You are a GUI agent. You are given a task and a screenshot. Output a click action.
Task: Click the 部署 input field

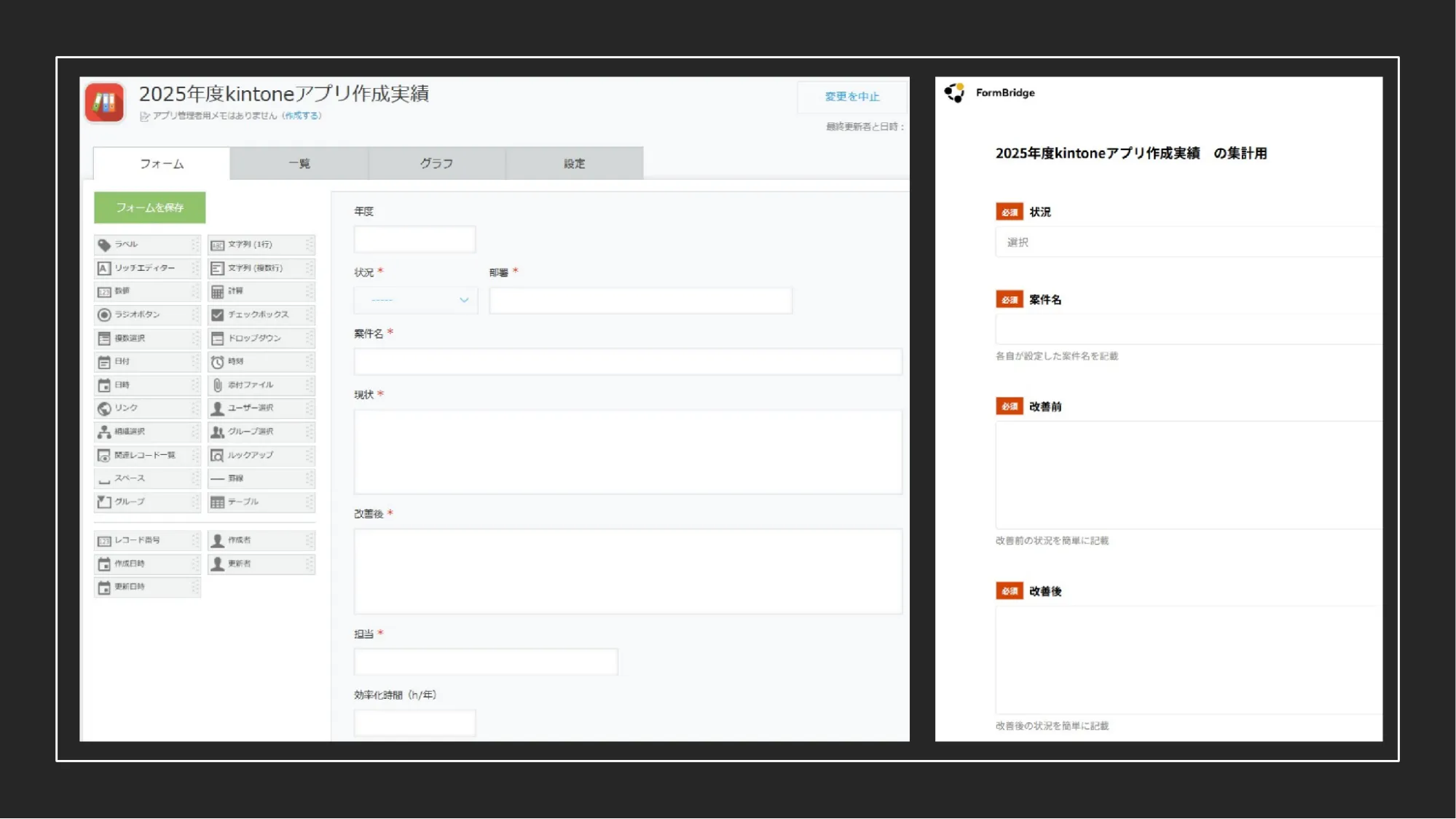tap(641, 300)
